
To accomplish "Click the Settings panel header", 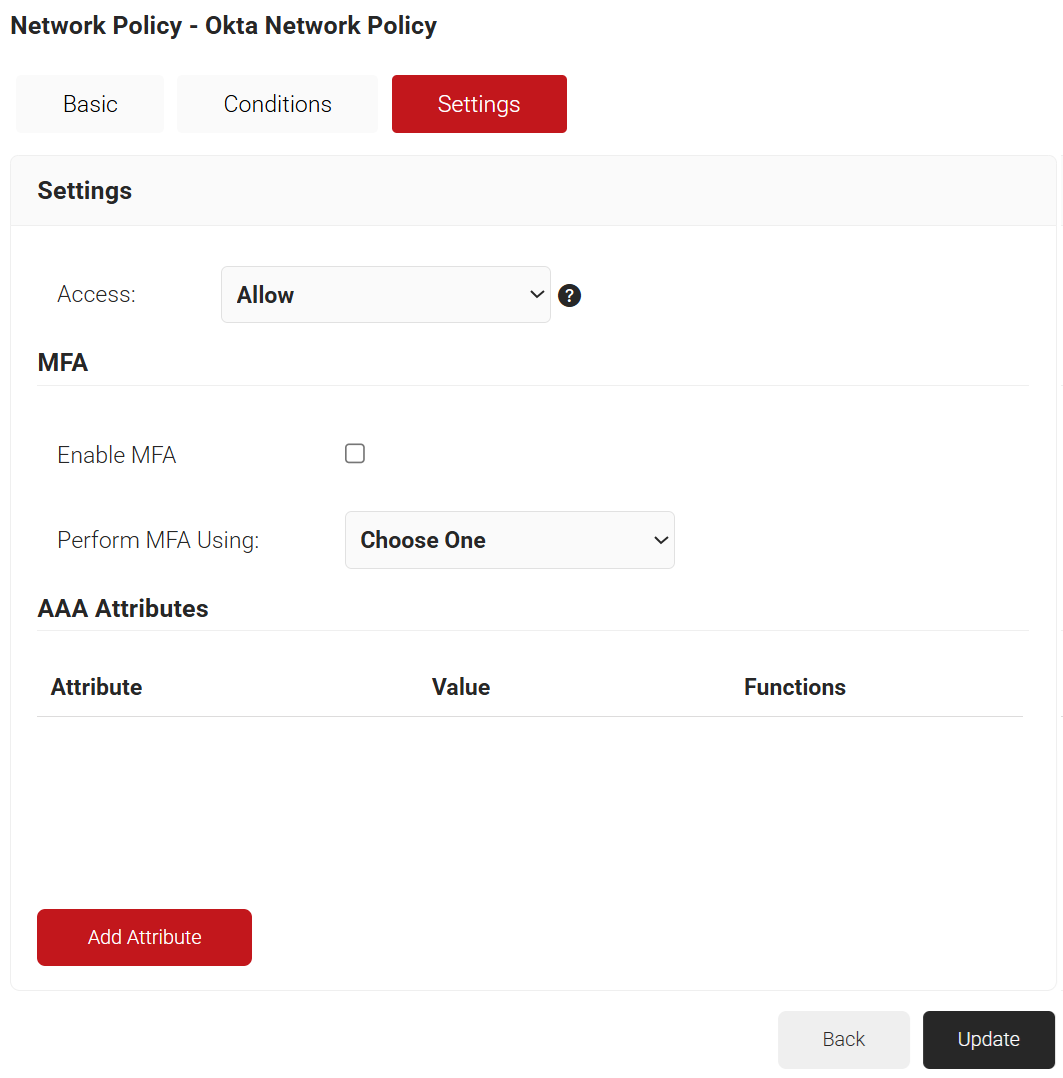I will (x=85, y=190).
